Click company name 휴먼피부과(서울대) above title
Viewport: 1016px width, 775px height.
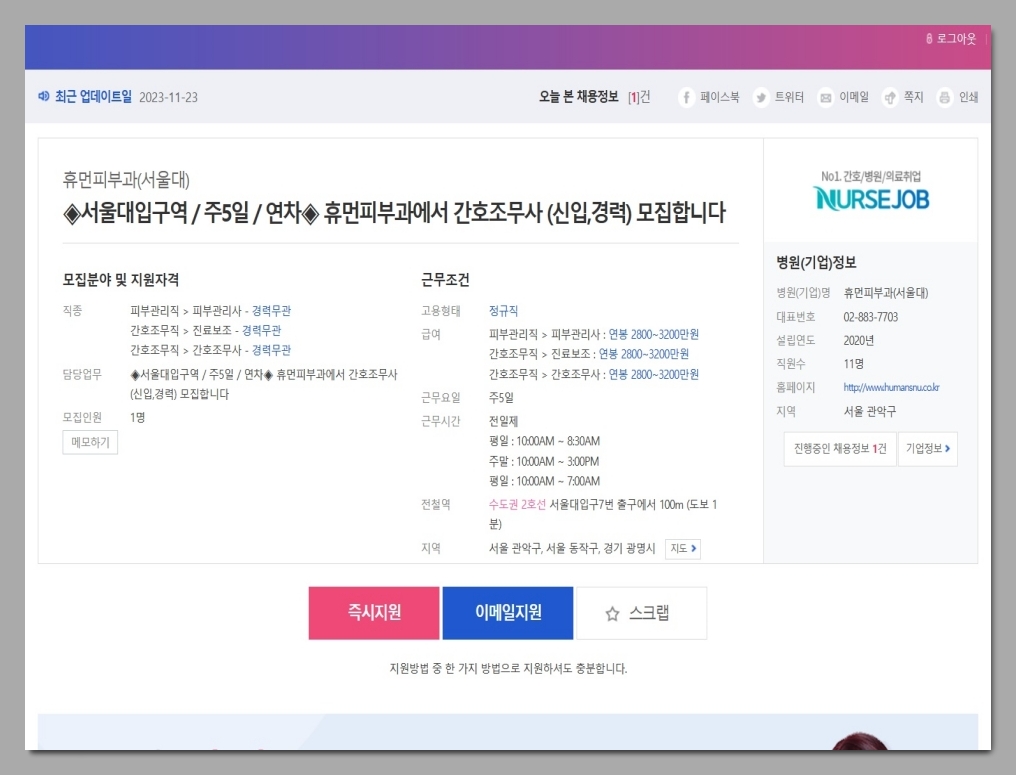[x=126, y=179]
